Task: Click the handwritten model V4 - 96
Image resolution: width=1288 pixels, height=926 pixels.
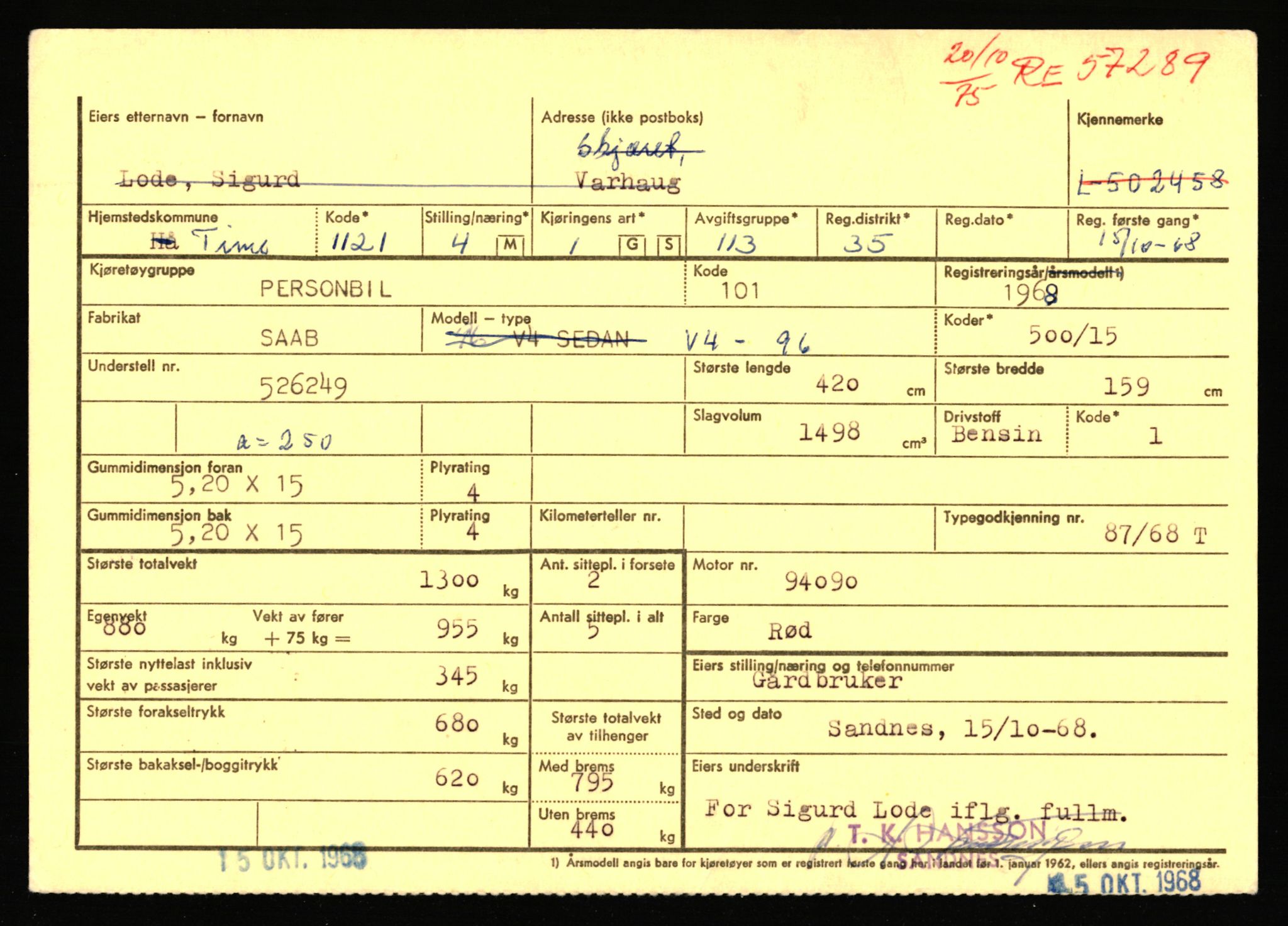Action: (x=747, y=342)
